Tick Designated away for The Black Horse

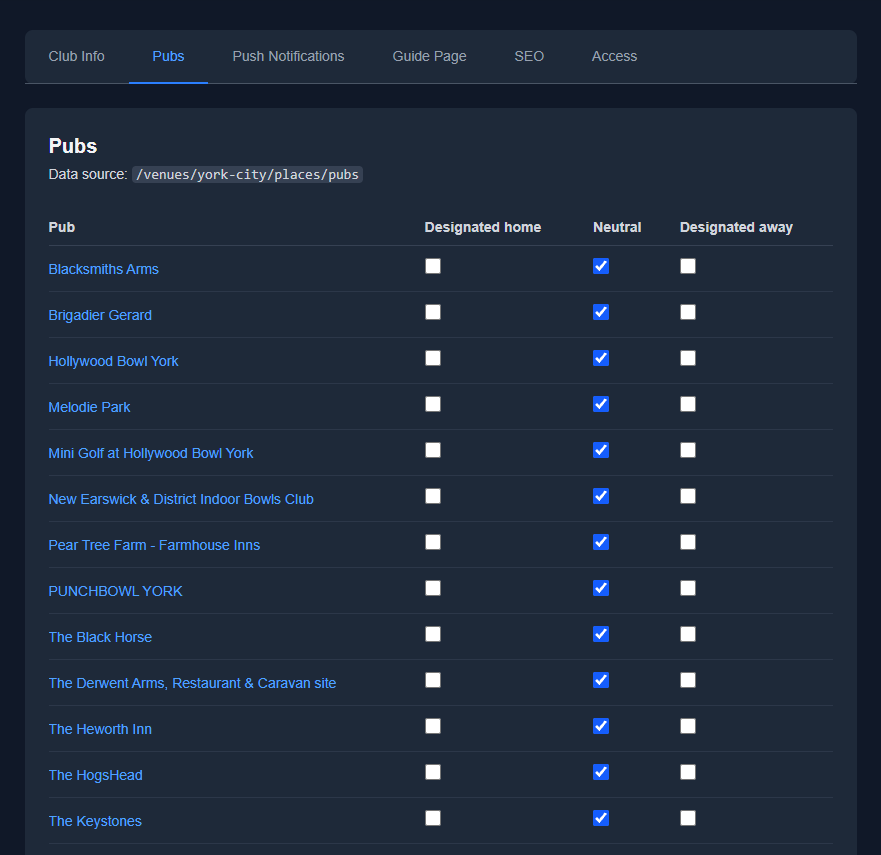pos(688,635)
